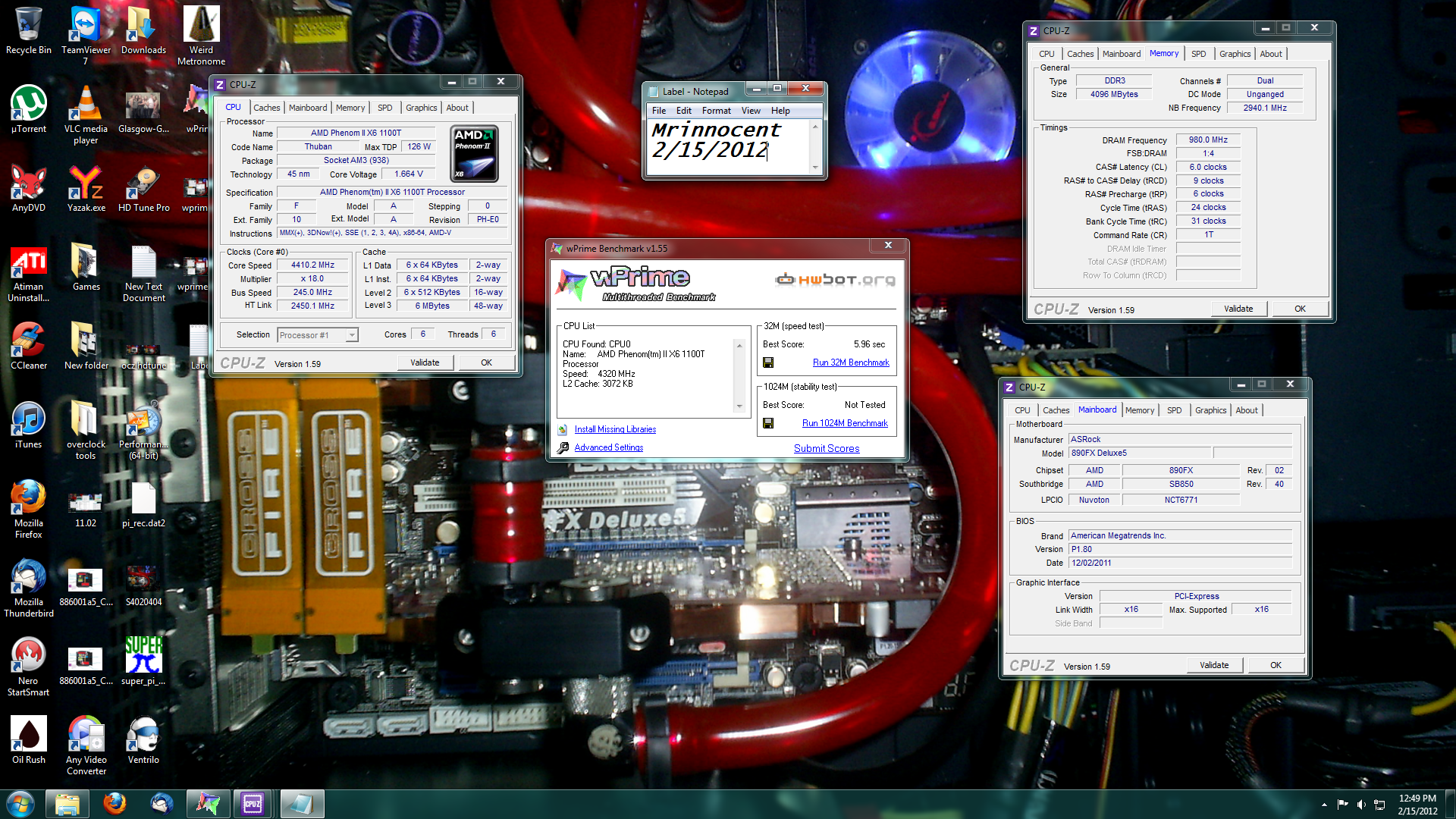Open Notepad Edit menu

point(684,111)
